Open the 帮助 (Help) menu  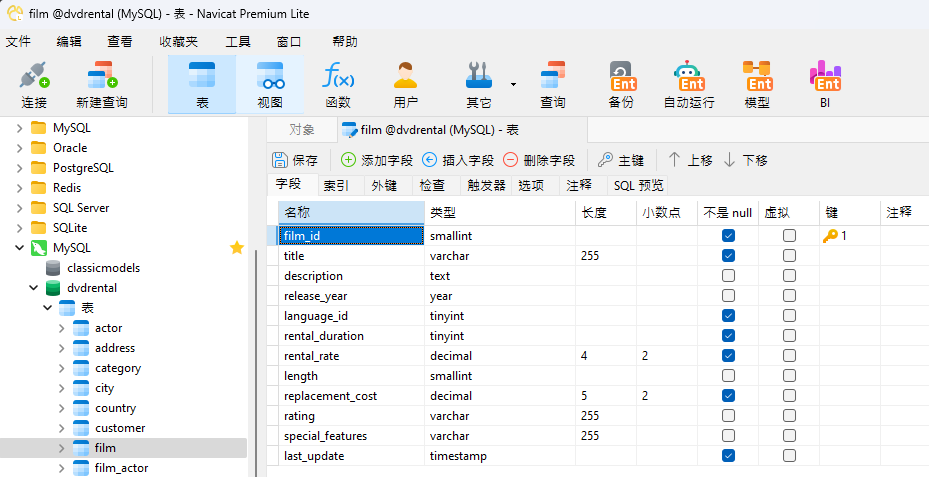[345, 42]
